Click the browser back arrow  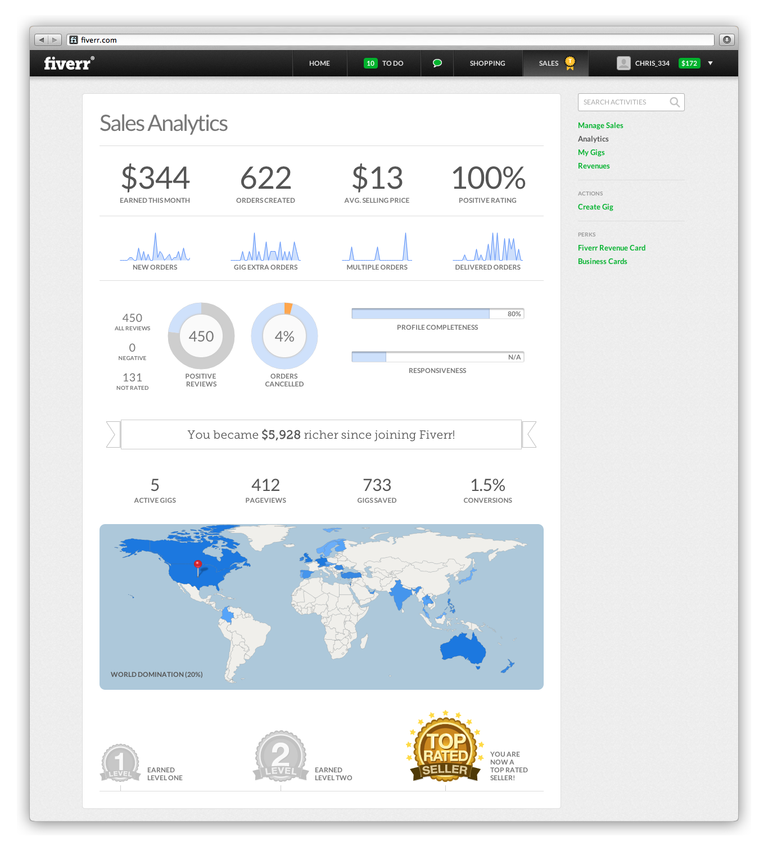pyautogui.click(x=41, y=40)
